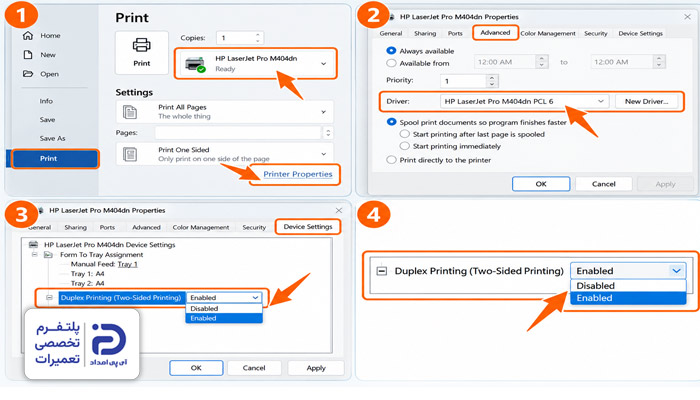Open the Print One Sided dropdown
The height and width of the screenshot is (400, 700).
pyautogui.click(x=225, y=154)
